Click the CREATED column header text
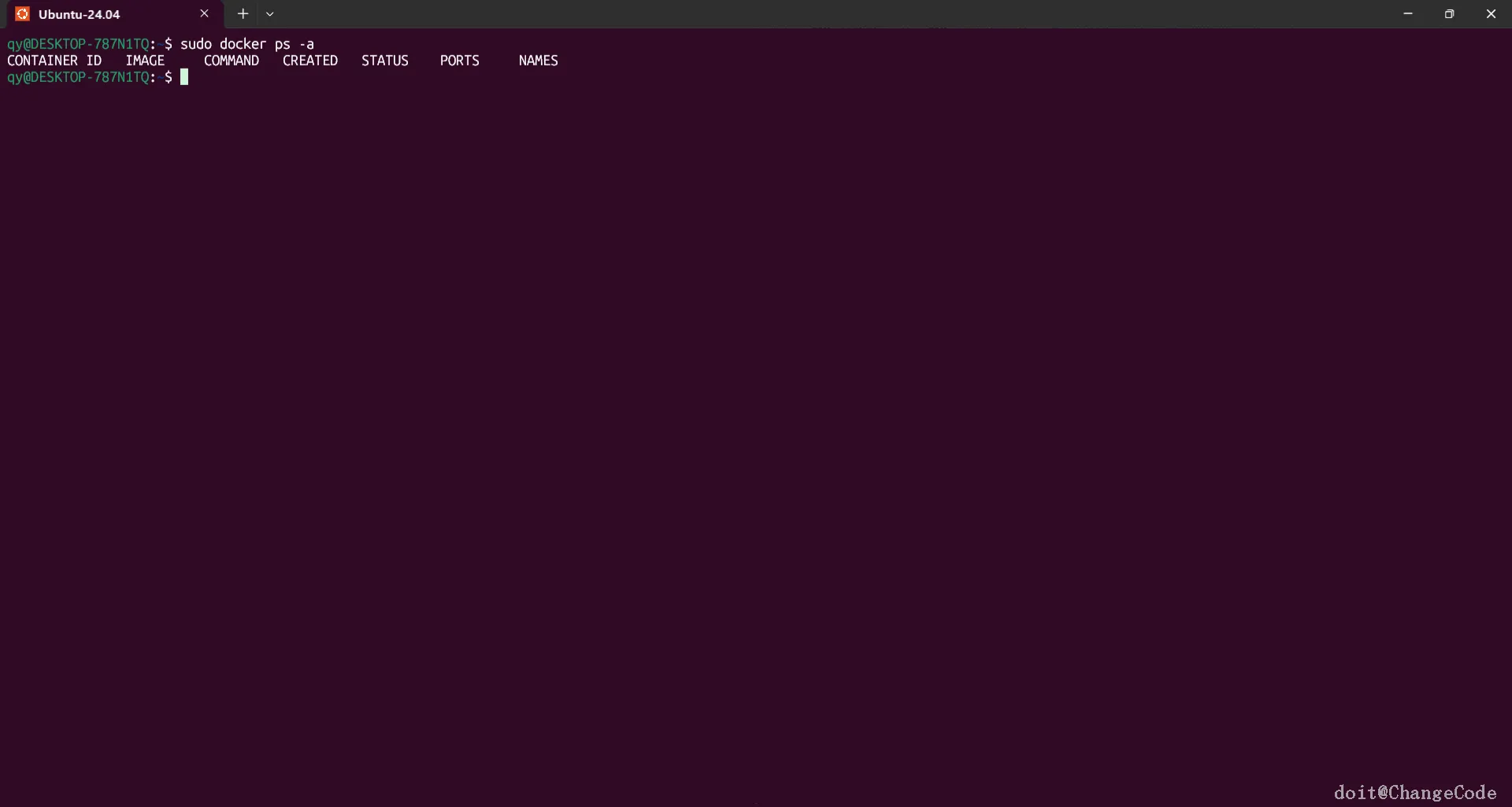 click(310, 61)
